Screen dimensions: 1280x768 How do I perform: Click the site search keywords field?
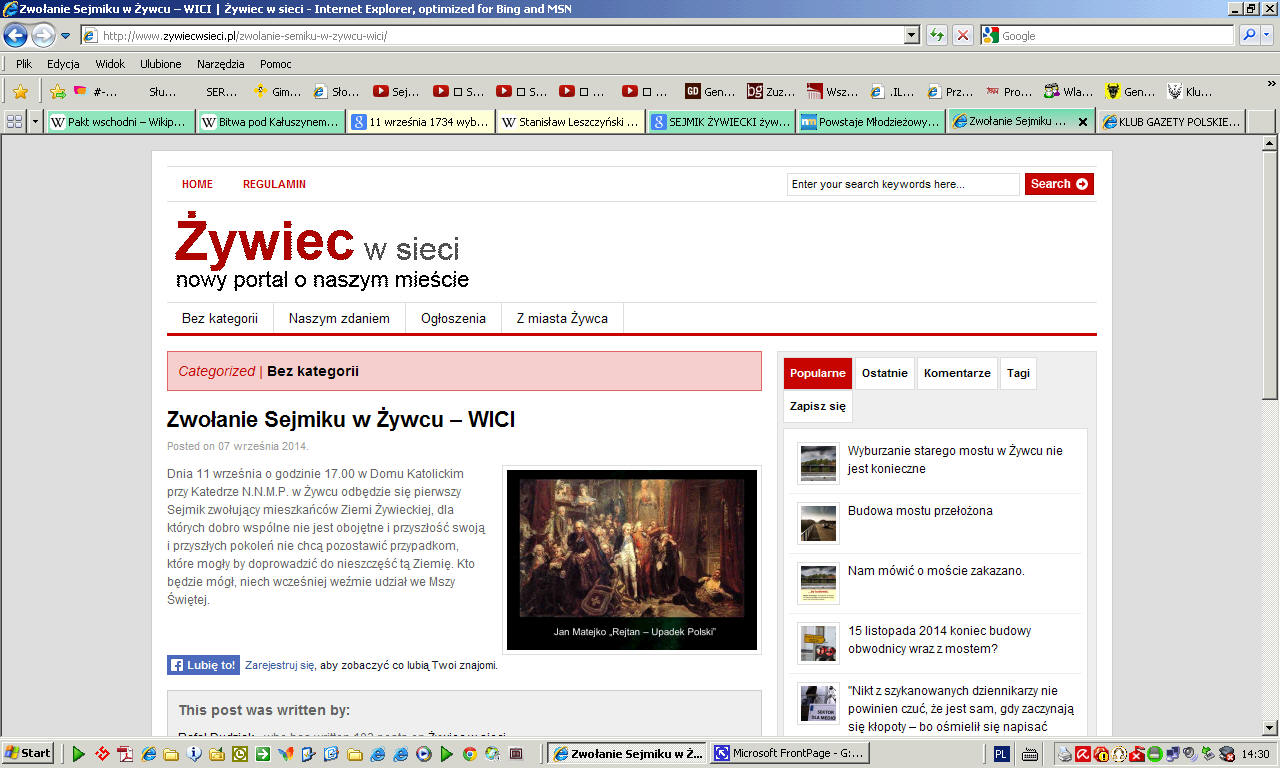tap(903, 184)
